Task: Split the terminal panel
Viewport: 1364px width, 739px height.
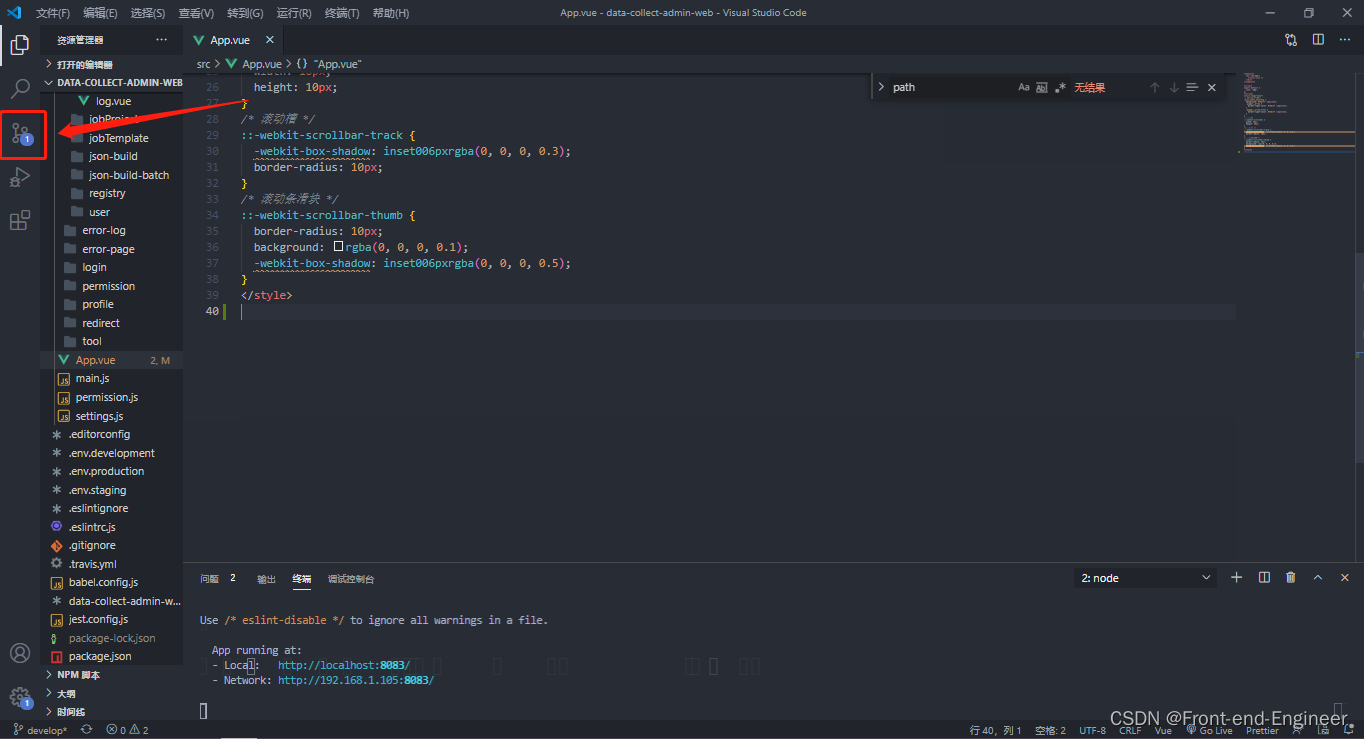Action: (x=1264, y=577)
